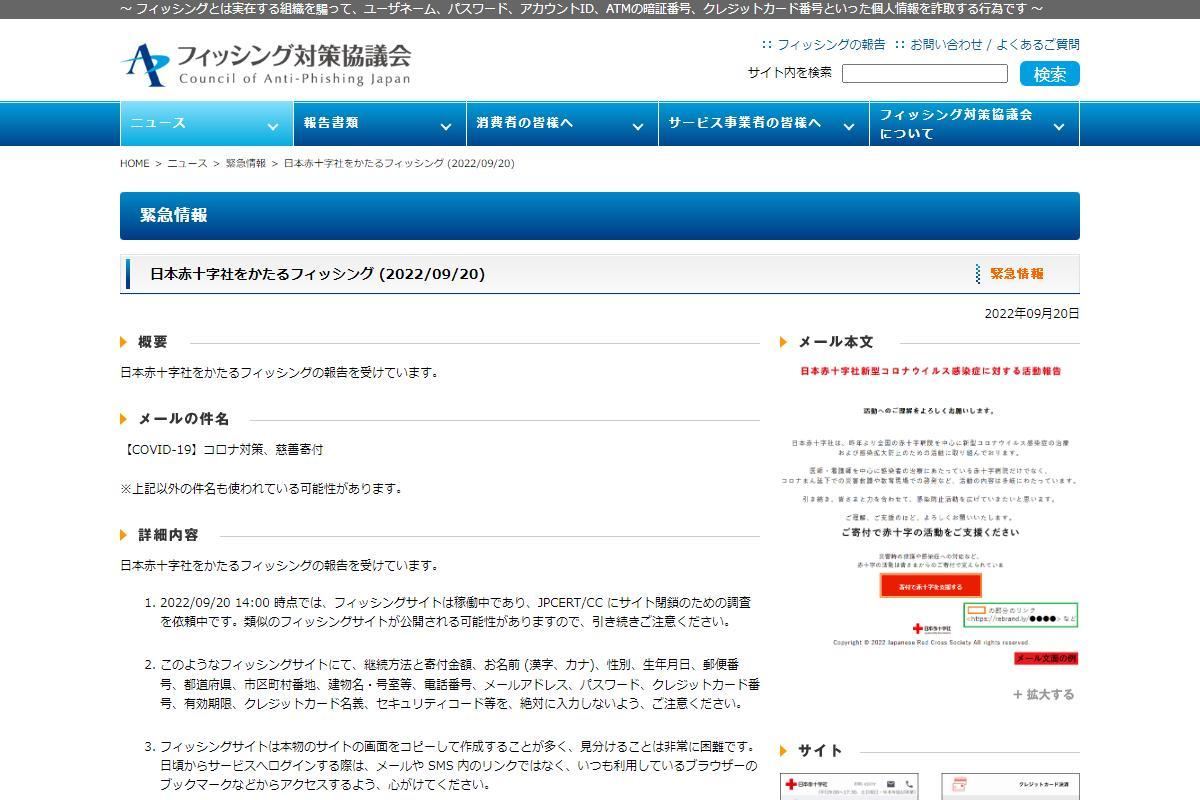Click the サイト section heading
This screenshot has width=1200, height=800.
(820, 751)
